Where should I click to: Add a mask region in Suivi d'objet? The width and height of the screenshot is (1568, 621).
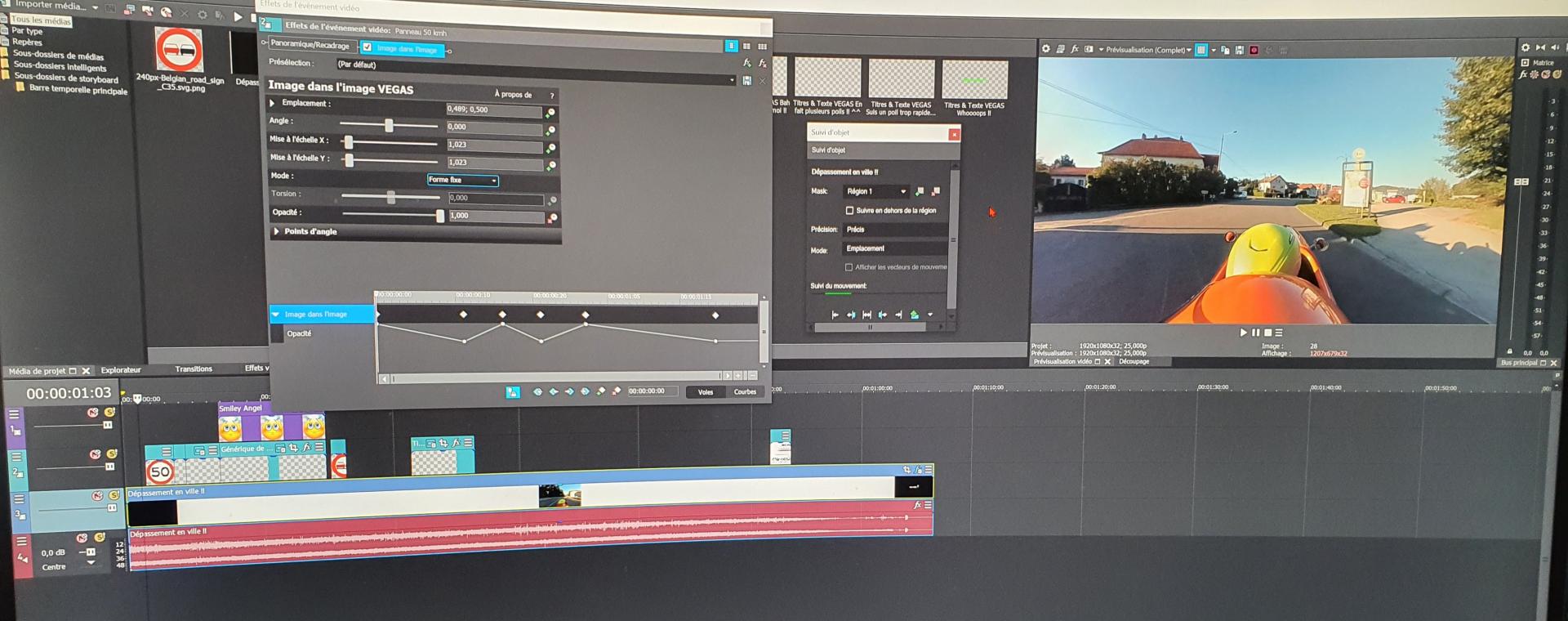pos(920,191)
